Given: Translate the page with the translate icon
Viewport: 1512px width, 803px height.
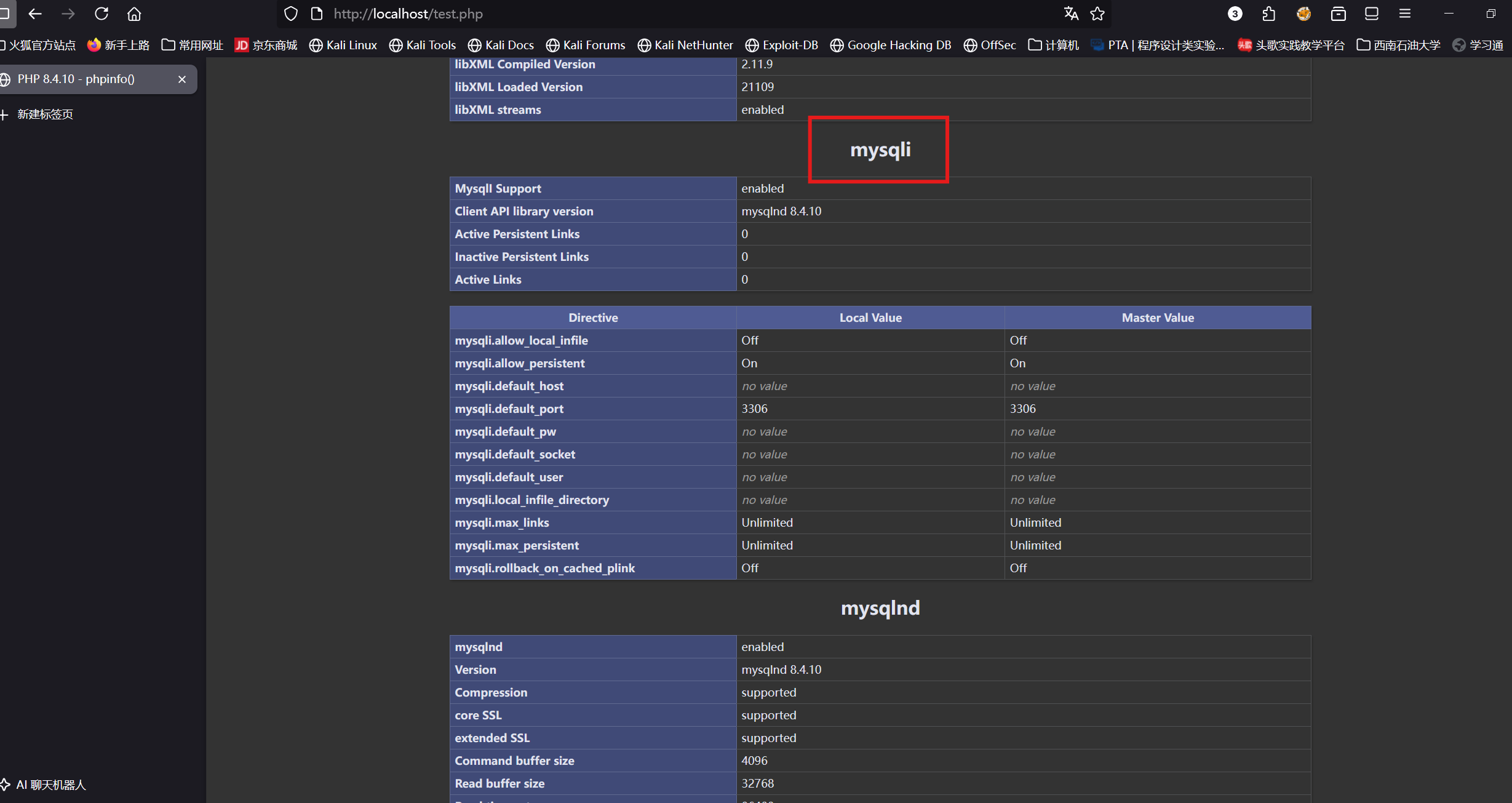Looking at the screenshot, I should click(1070, 14).
